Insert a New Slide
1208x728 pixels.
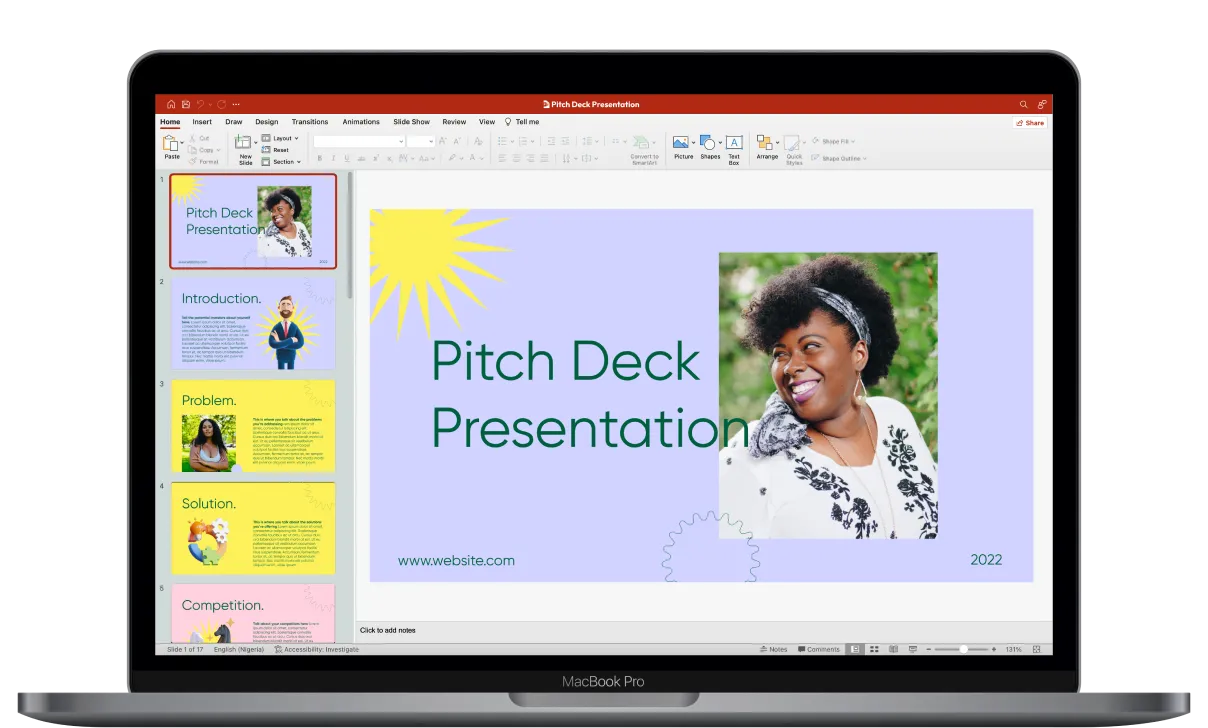(245, 144)
